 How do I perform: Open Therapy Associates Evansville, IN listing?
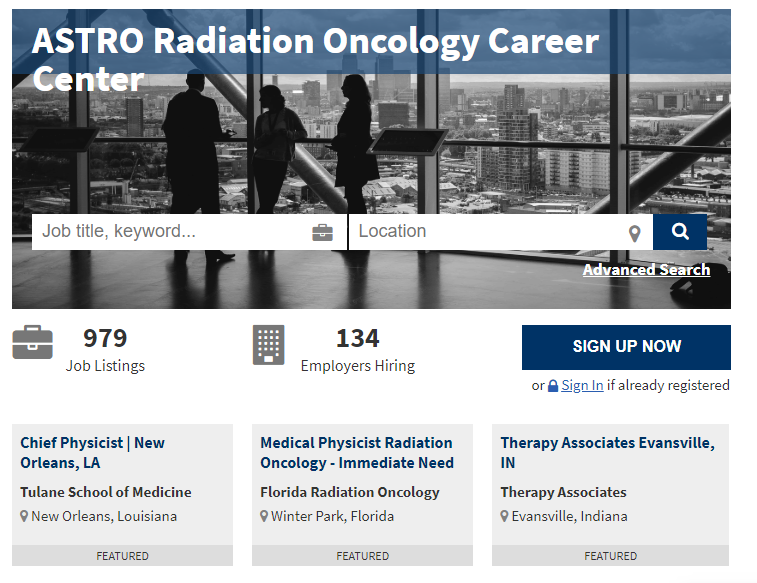(607, 453)
